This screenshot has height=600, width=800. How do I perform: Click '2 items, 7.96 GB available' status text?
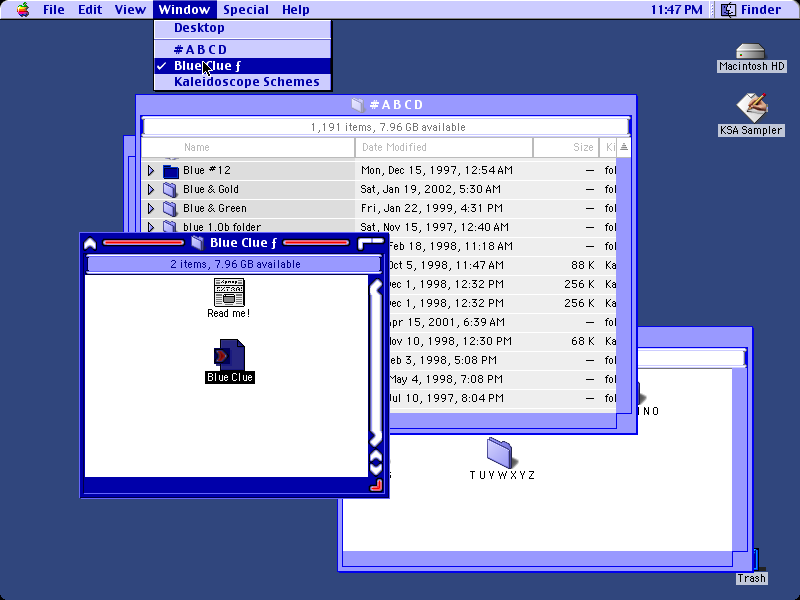tap(235, 264)
